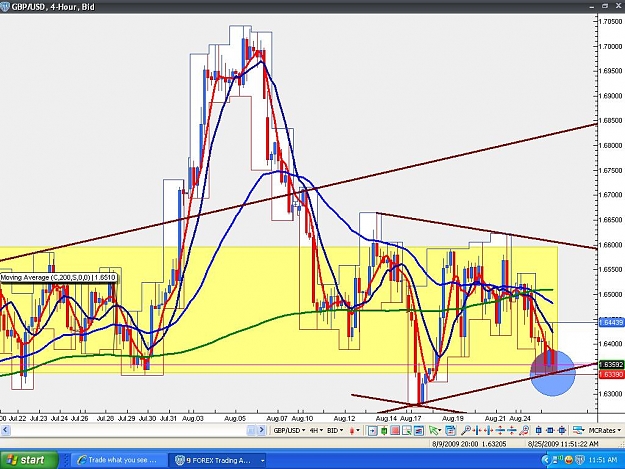Screen dimensions: 625x469
Task: Click the 1.63592 black price tag
Action: point(611,365)
